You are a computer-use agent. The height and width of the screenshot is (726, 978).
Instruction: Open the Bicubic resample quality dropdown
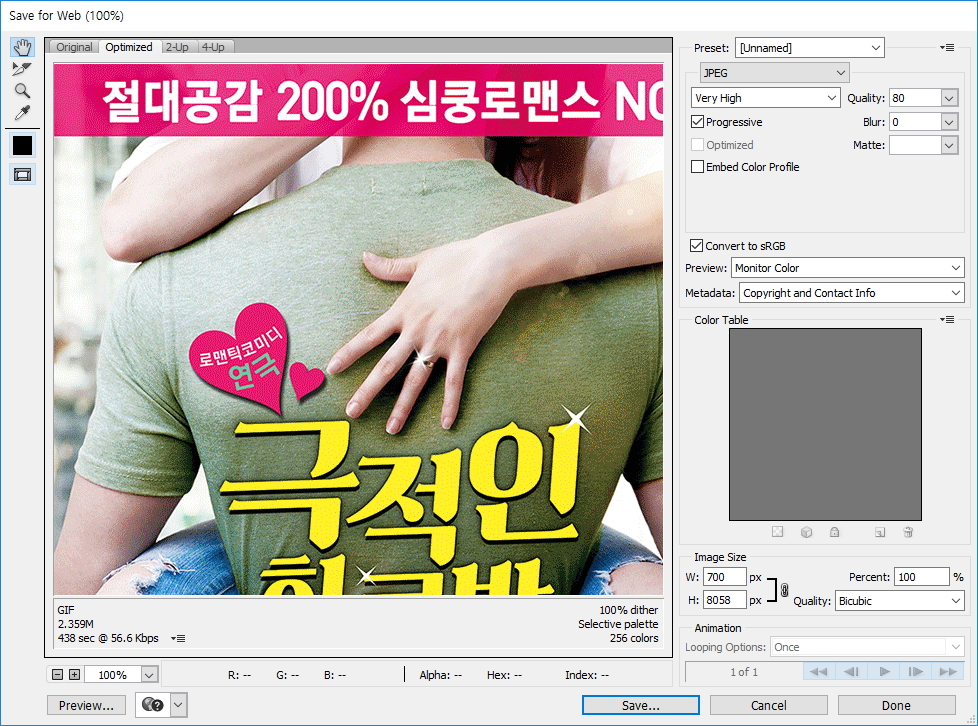[899, 601]
